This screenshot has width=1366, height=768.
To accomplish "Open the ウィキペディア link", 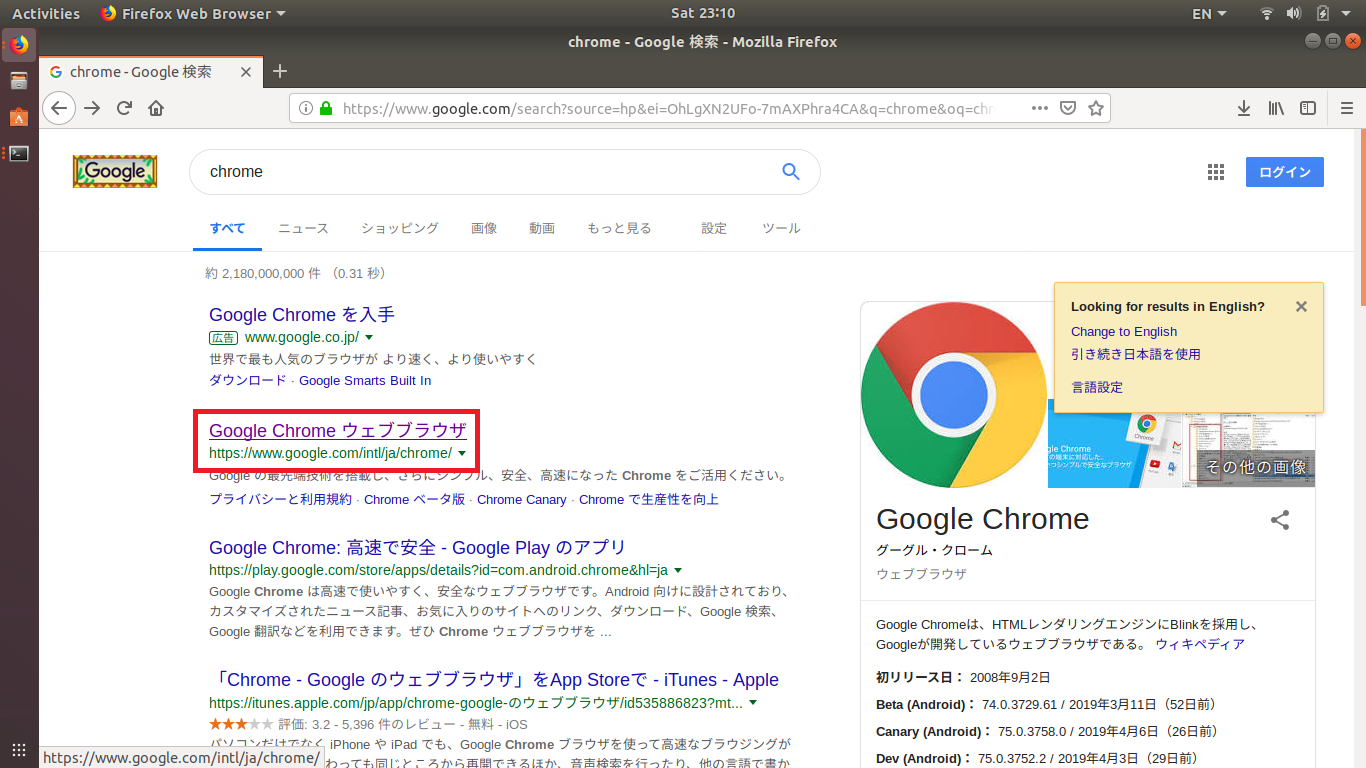I will [1200, 644].
